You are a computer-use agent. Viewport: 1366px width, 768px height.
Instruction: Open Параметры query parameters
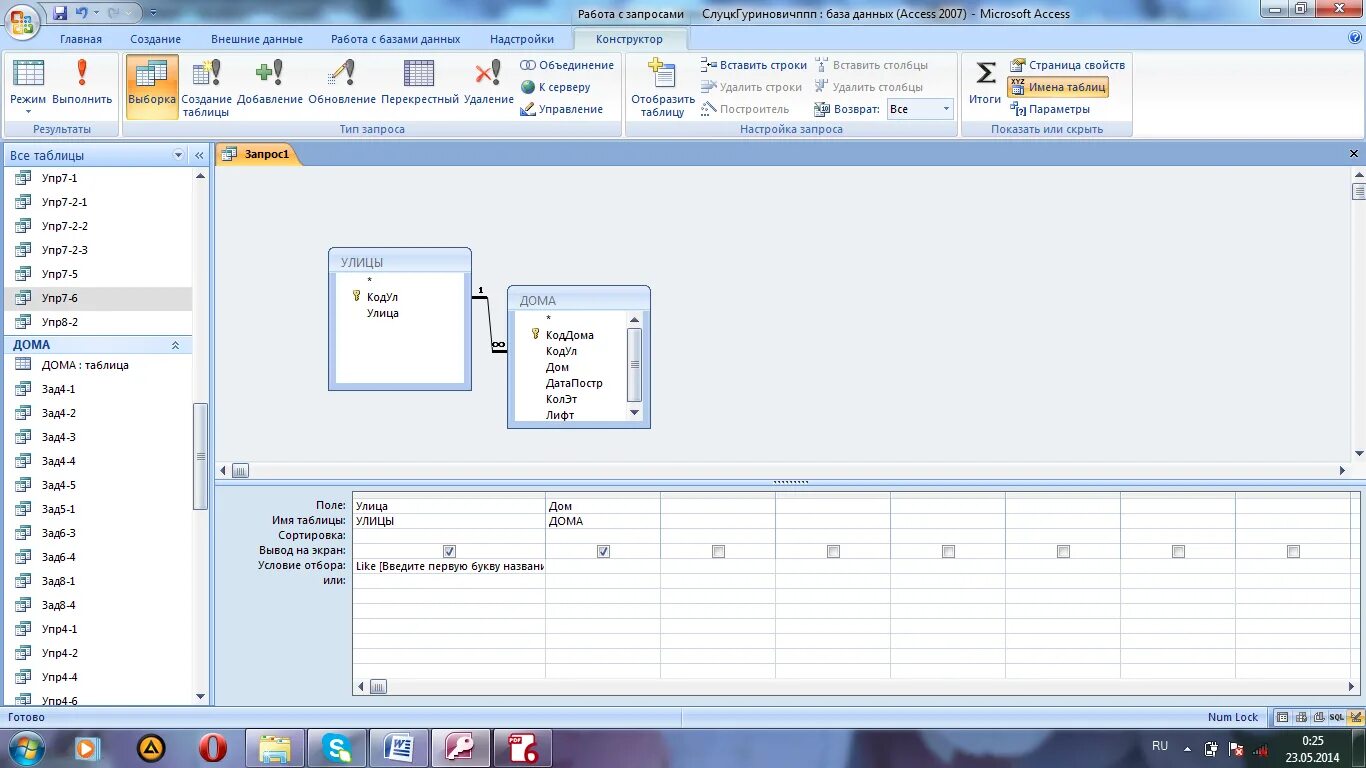click(x=1050, y=109)
